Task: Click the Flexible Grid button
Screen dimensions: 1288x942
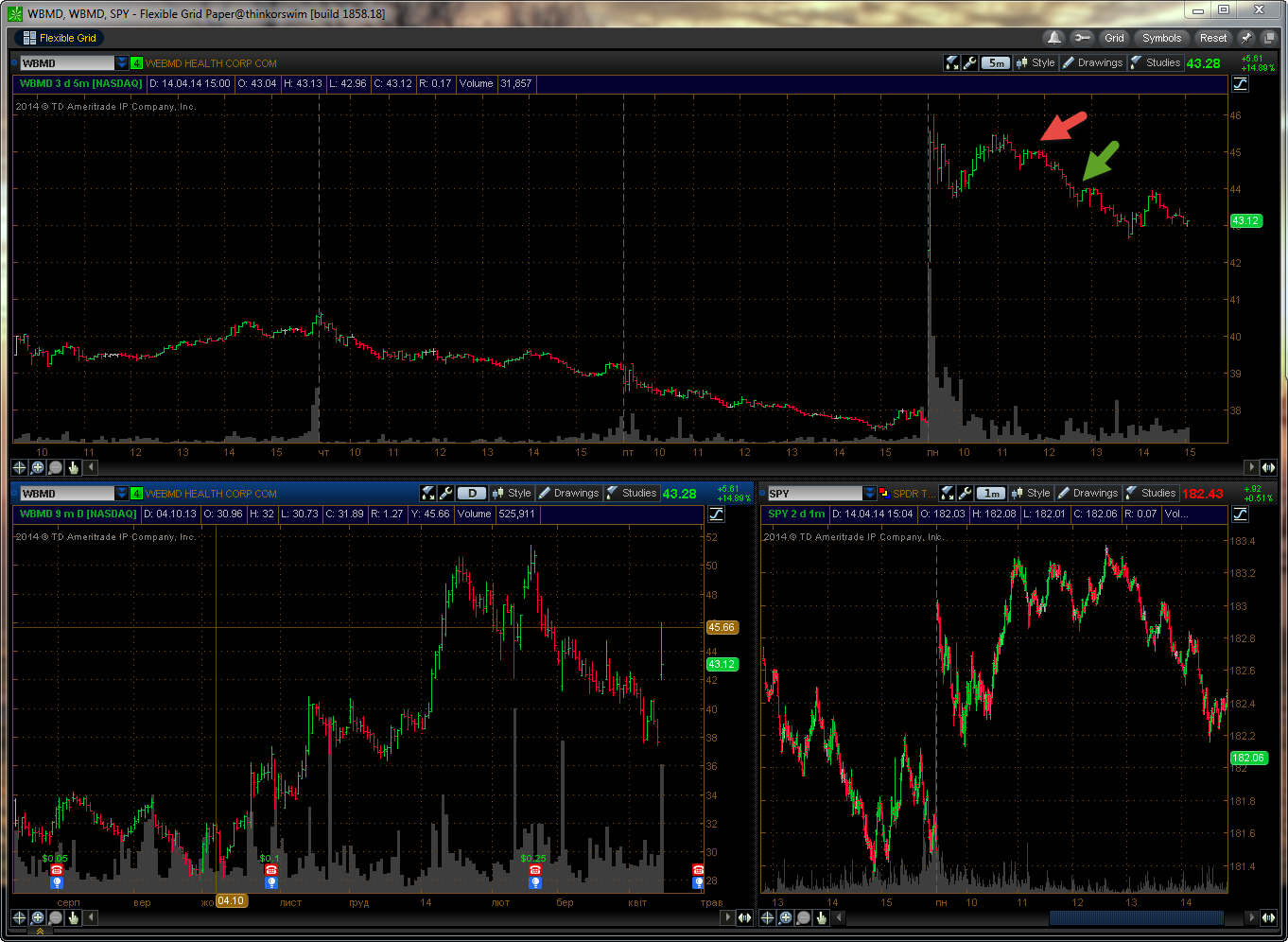Action: click(59, 38)
